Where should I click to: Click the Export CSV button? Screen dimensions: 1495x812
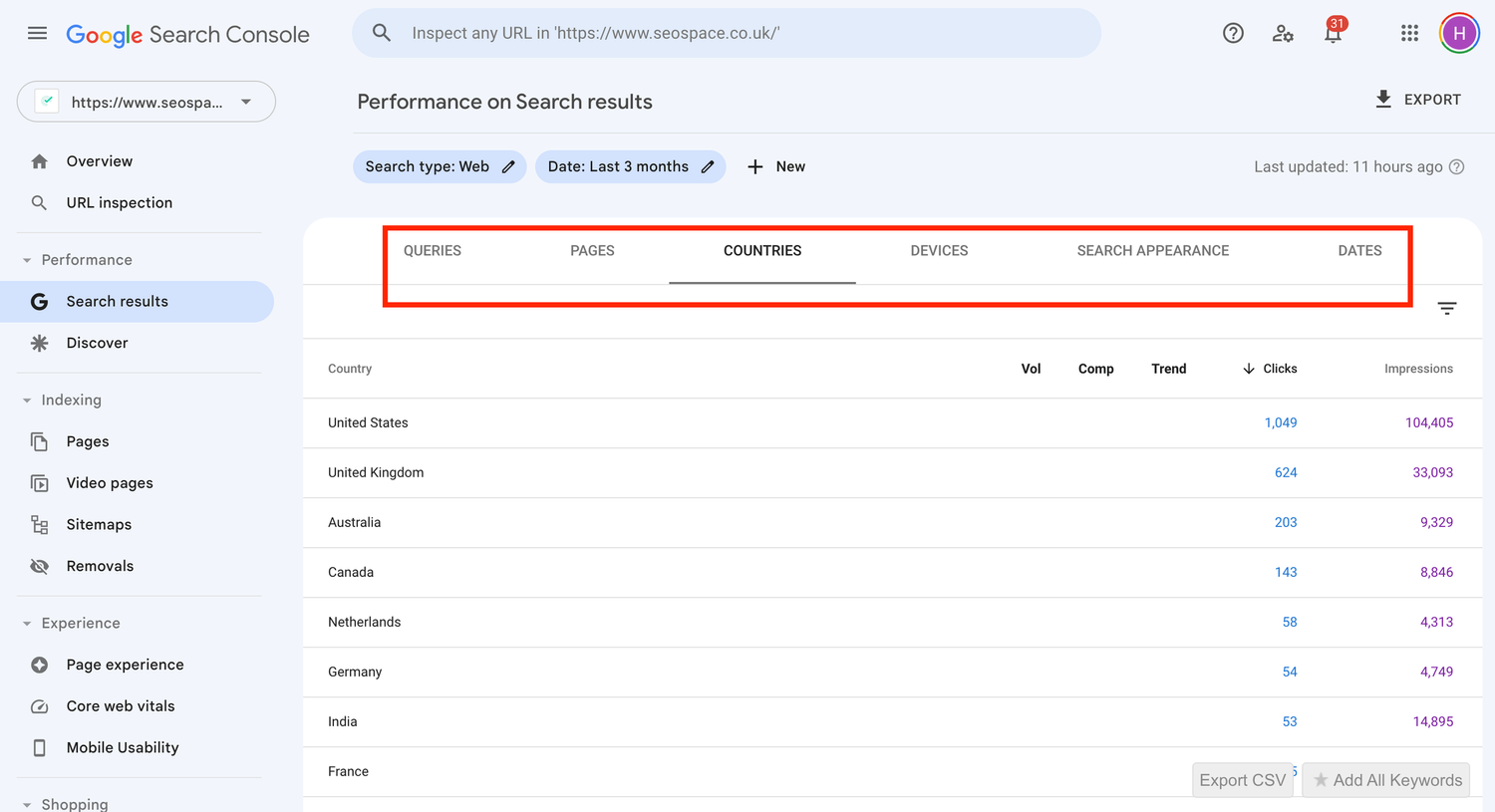tap(1242, 779)
